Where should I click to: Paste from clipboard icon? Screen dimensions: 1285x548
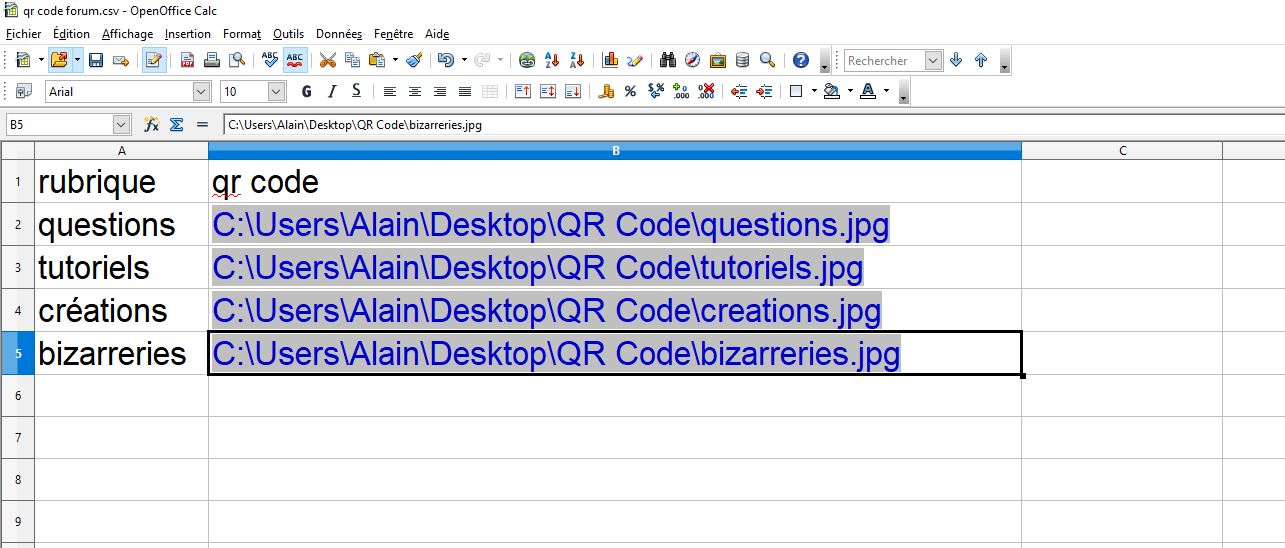tap(377, 60)
